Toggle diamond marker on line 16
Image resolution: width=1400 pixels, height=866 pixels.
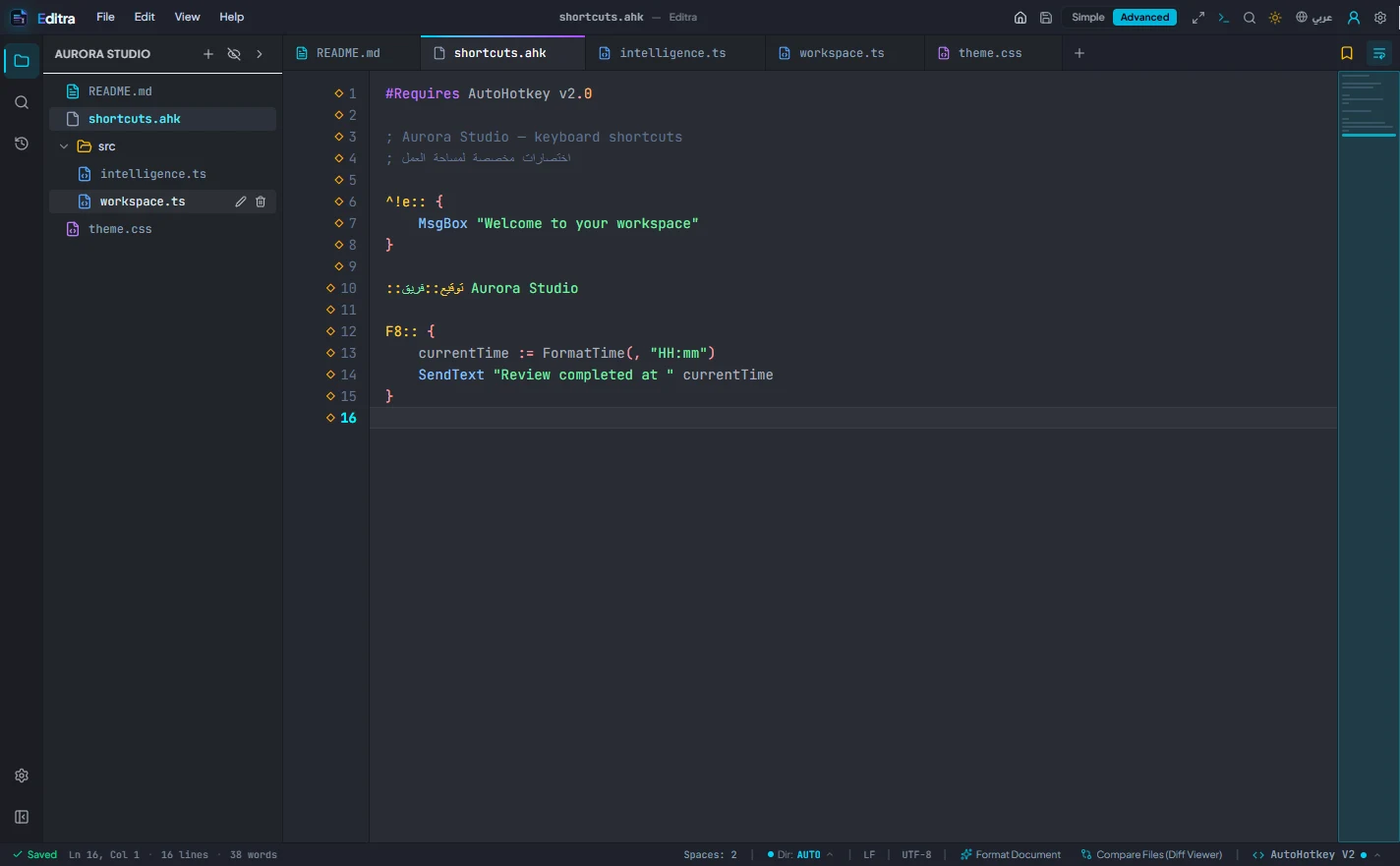click(331, 418)
